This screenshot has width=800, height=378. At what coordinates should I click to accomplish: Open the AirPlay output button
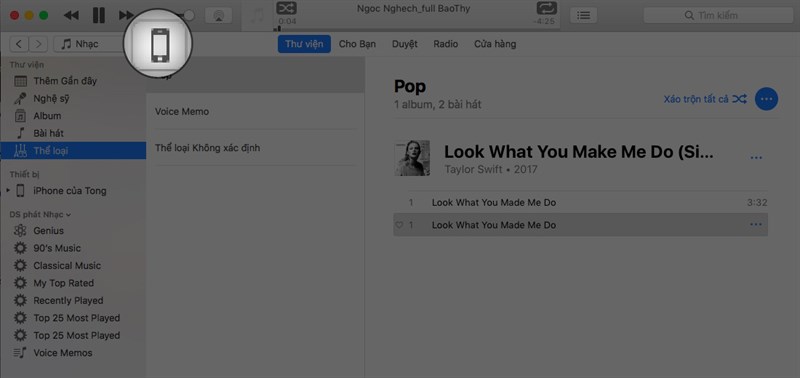(218, 15)
